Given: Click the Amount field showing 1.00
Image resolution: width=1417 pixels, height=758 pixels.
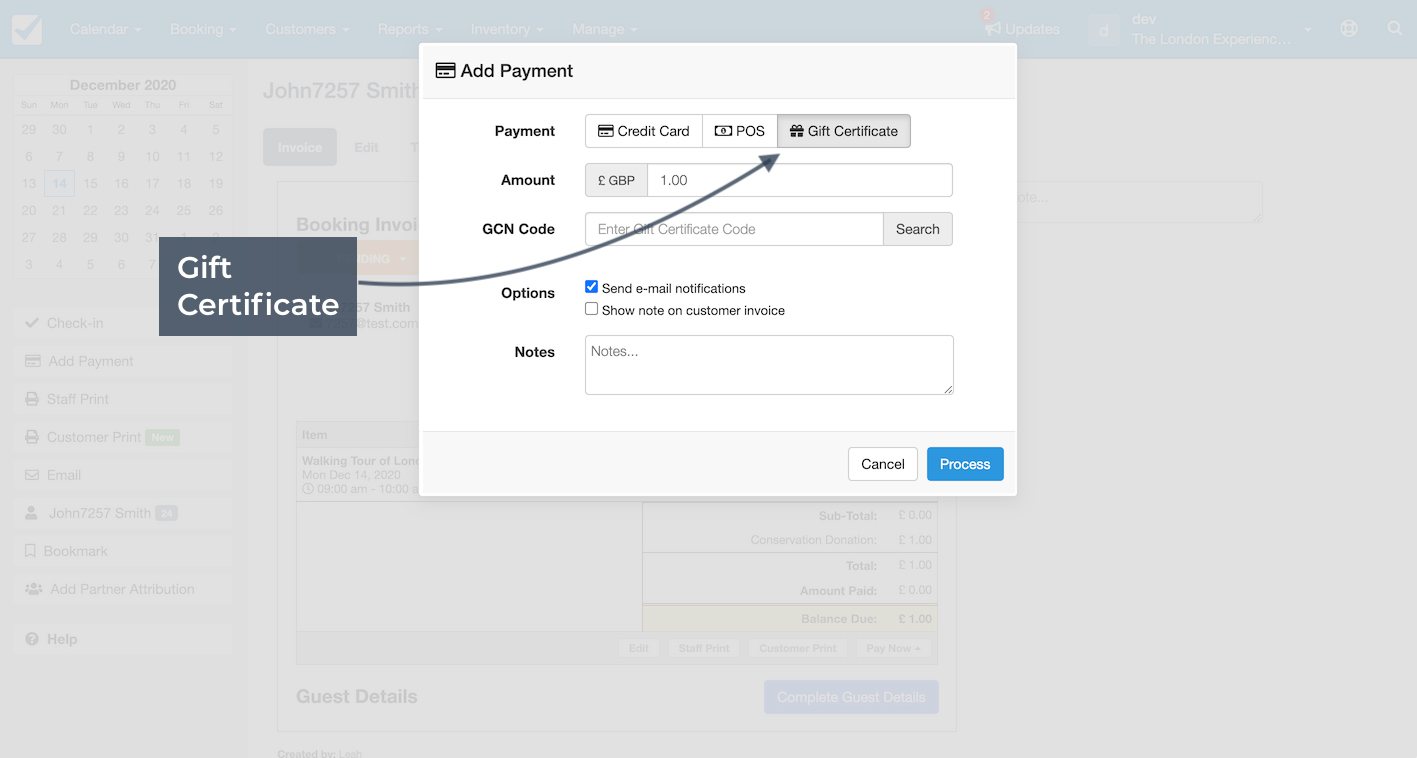Looking at the screenshot, I should pyautogui.click(x=800, y=180).
